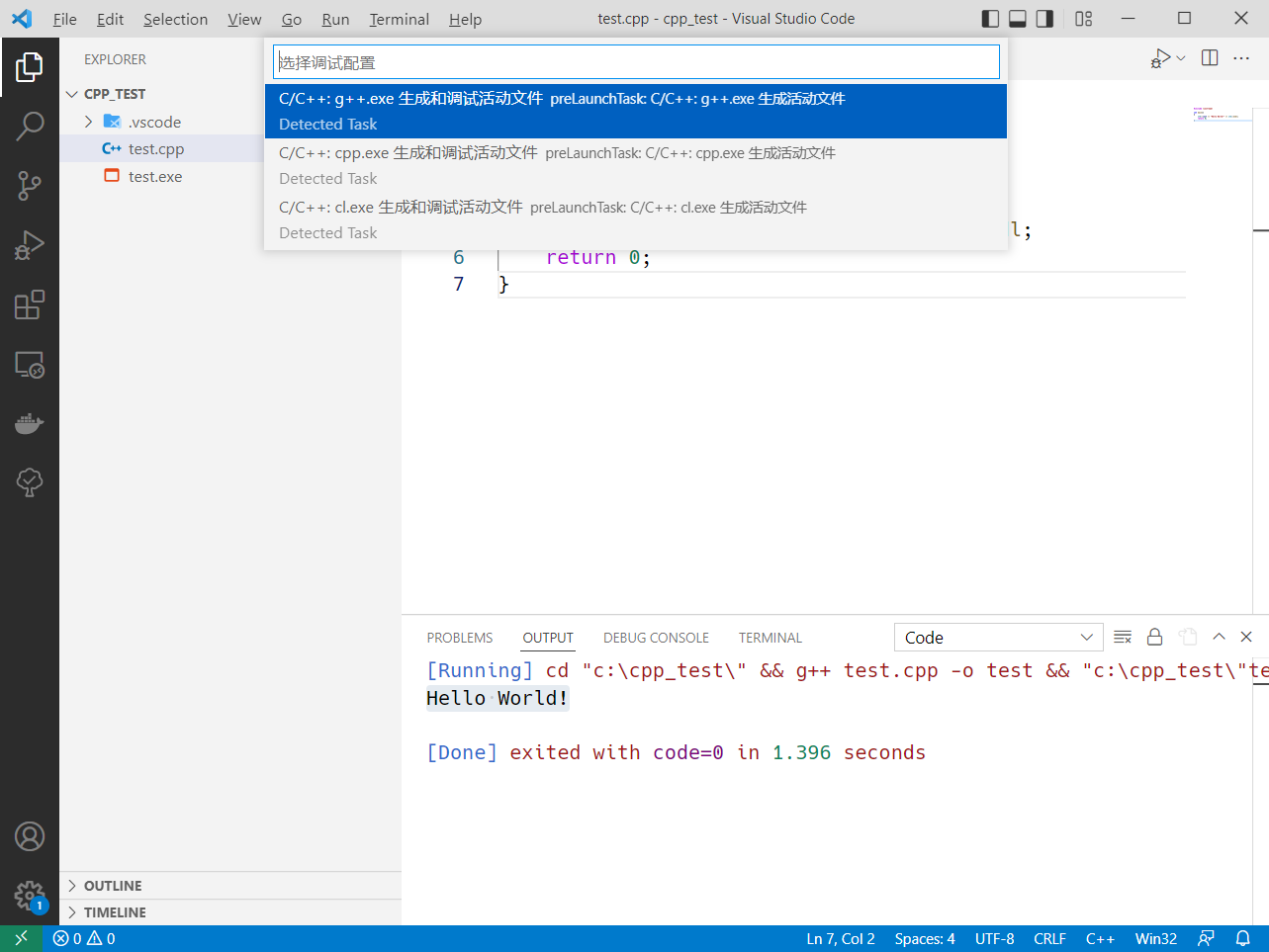Click Spaces: 4 indentation setting
The width and height of the screenshot is (1269, 952).
(x=925, y=939)
